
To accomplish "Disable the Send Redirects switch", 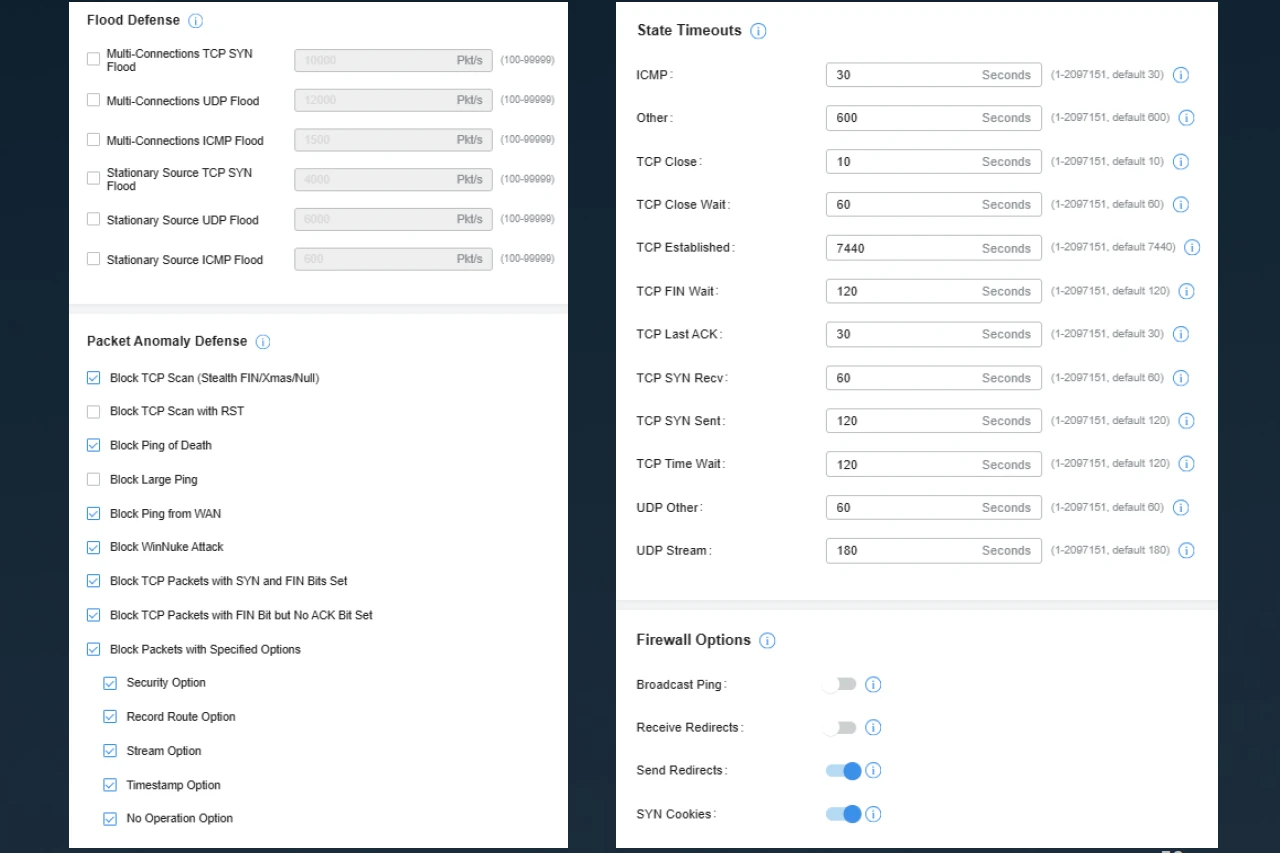I will [843, 771].
